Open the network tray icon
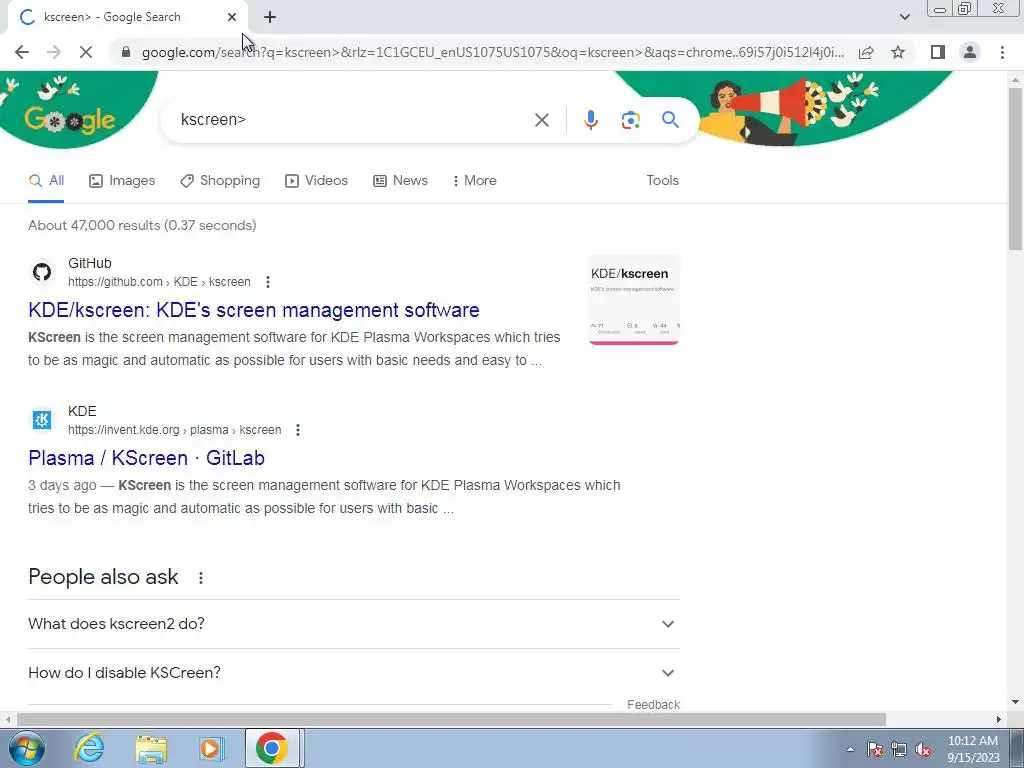This screenshot has height=768, width=1024. click(899, 749)
